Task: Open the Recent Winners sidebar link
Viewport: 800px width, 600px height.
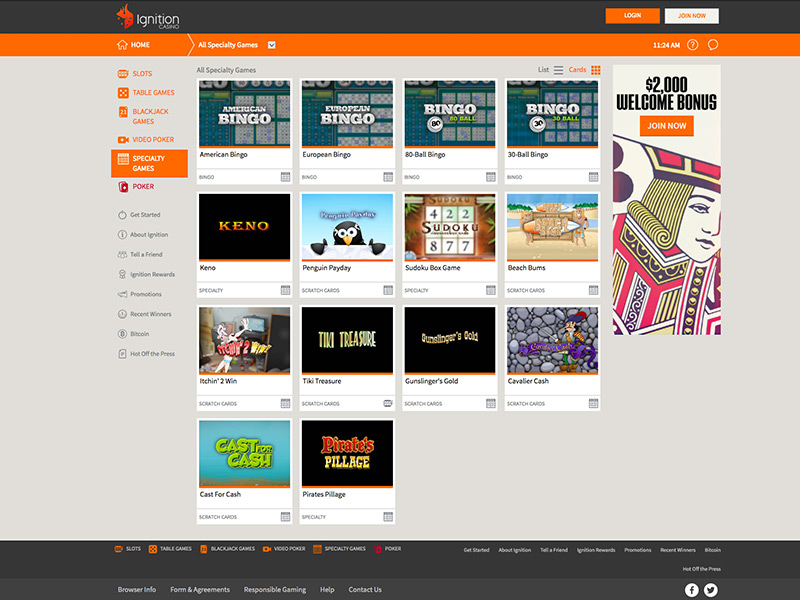Action: tap(145, 314)
